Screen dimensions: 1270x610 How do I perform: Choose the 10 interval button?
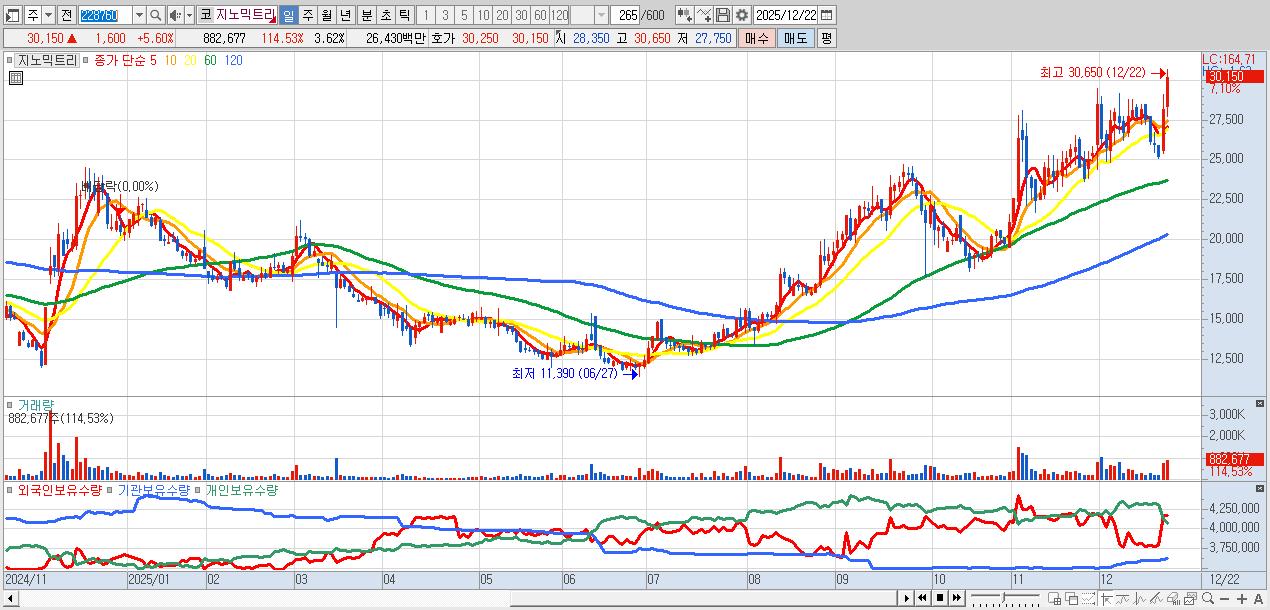(483, 15)
